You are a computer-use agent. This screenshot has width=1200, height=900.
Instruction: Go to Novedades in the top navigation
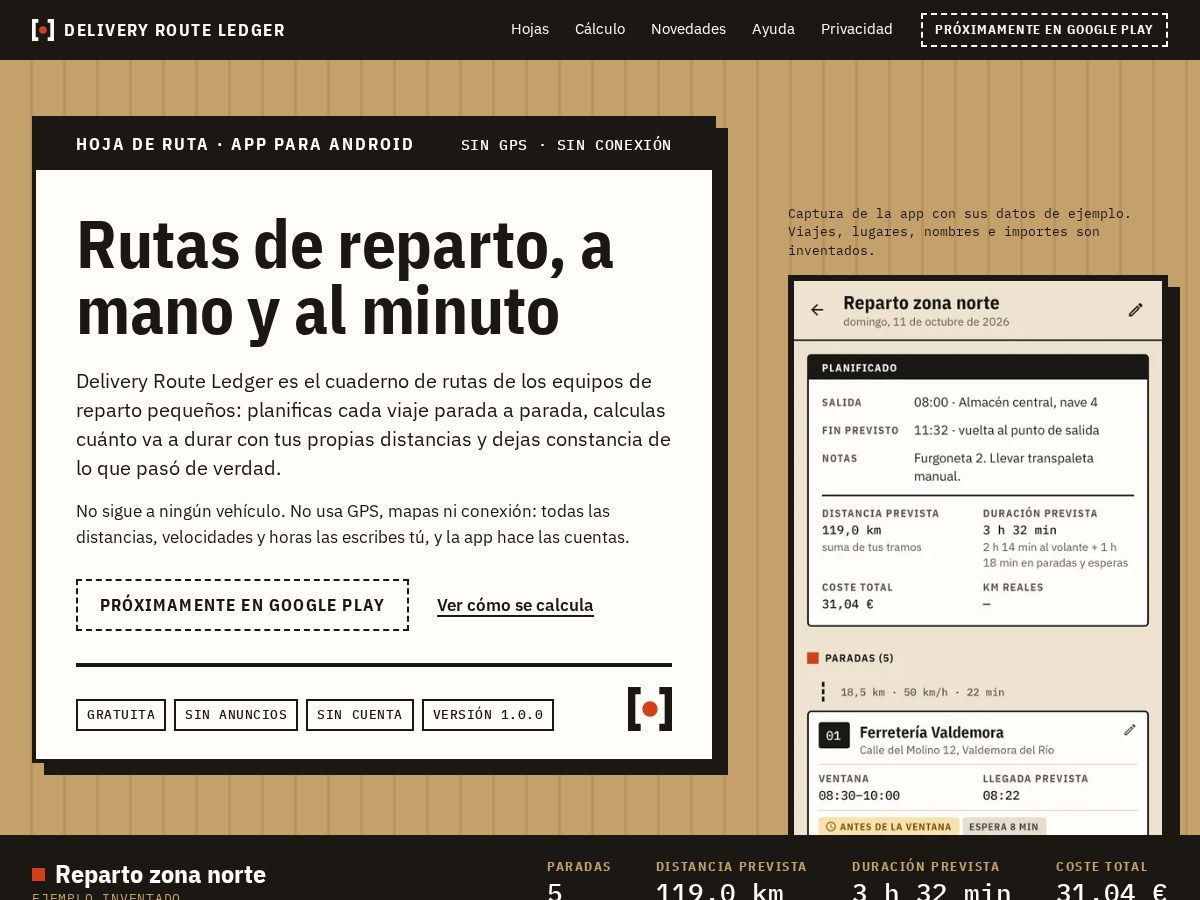688,29
